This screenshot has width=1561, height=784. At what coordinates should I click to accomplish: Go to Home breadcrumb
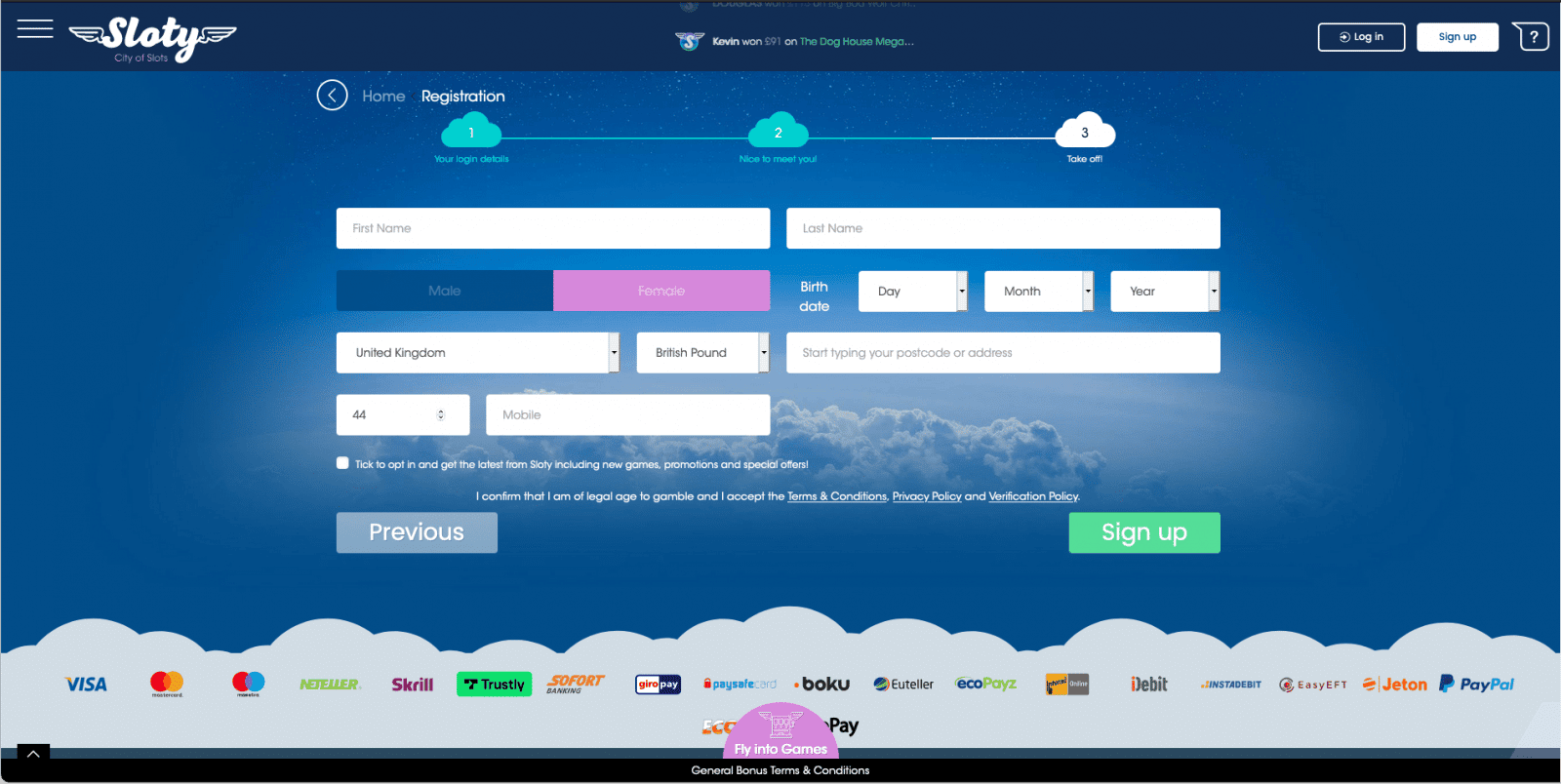(x=383, y=96)
